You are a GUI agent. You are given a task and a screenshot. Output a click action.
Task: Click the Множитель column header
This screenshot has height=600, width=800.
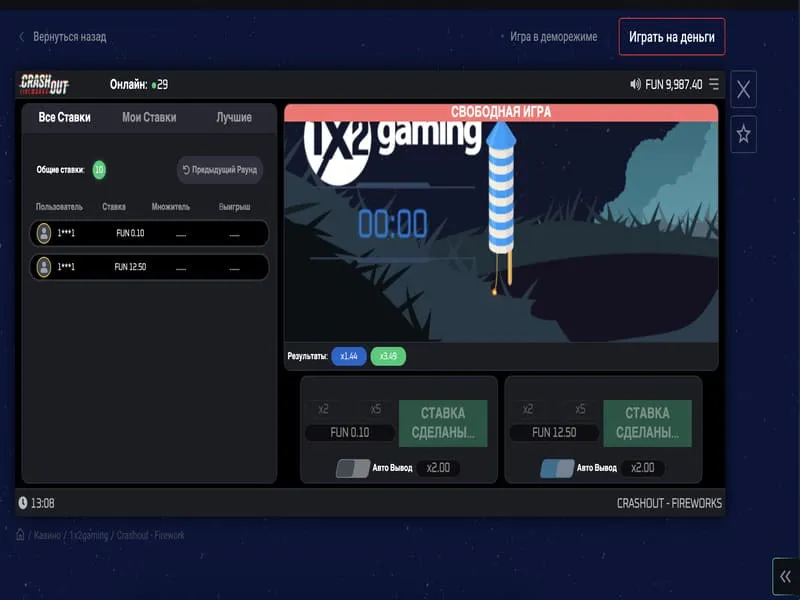pos(170,207)
